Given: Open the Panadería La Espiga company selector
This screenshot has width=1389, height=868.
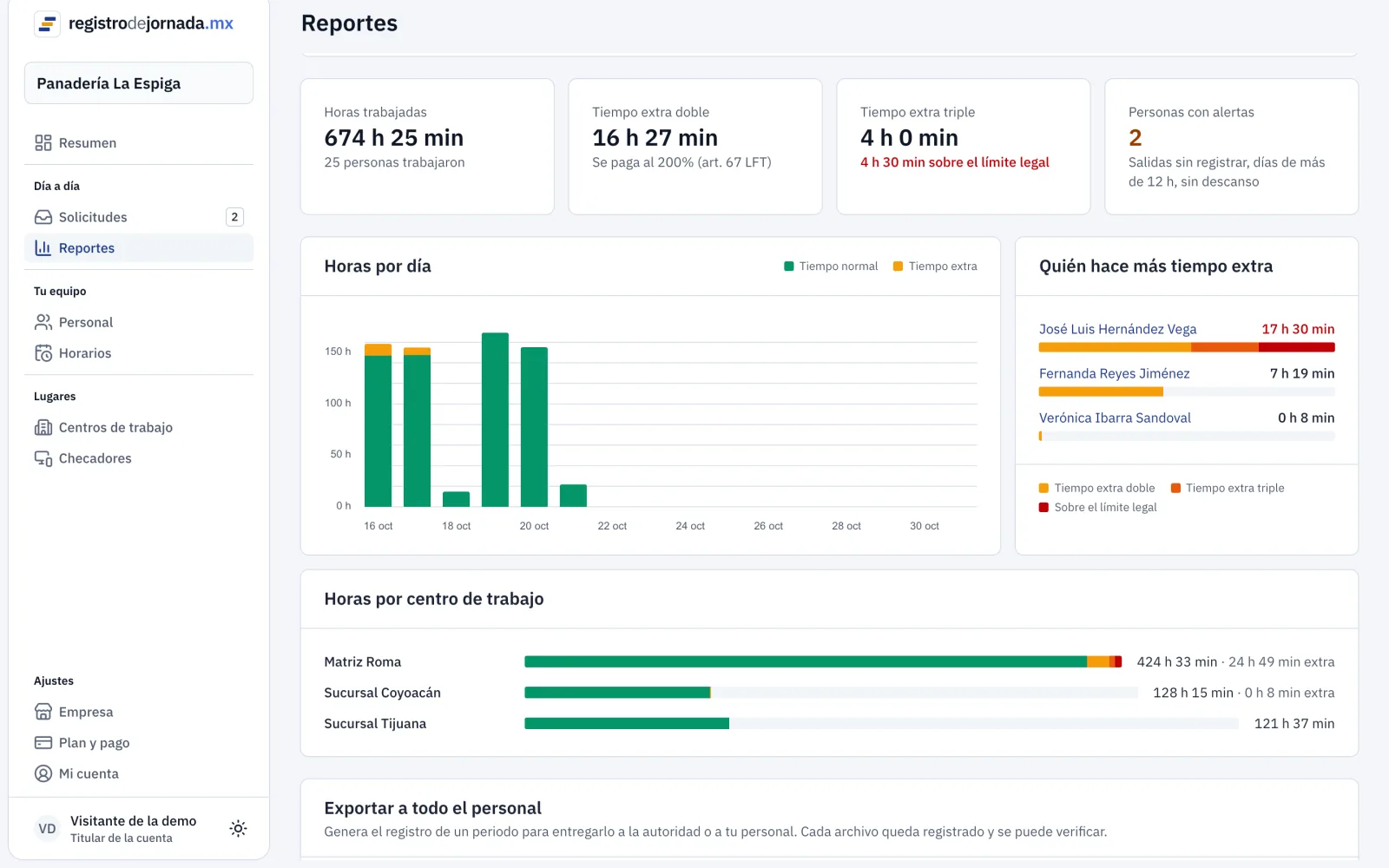Looking at the screenshot, I should coord(139,83).
